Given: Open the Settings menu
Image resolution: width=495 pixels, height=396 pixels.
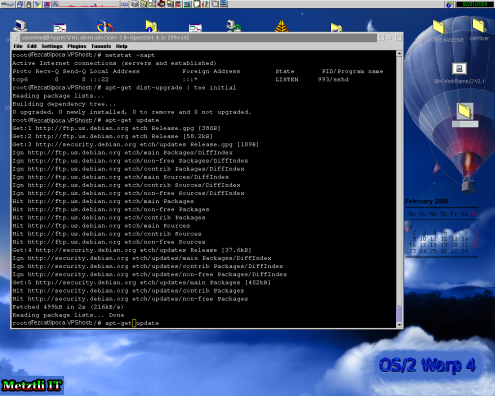Looking at the screenshot, I should pos(52,46).
